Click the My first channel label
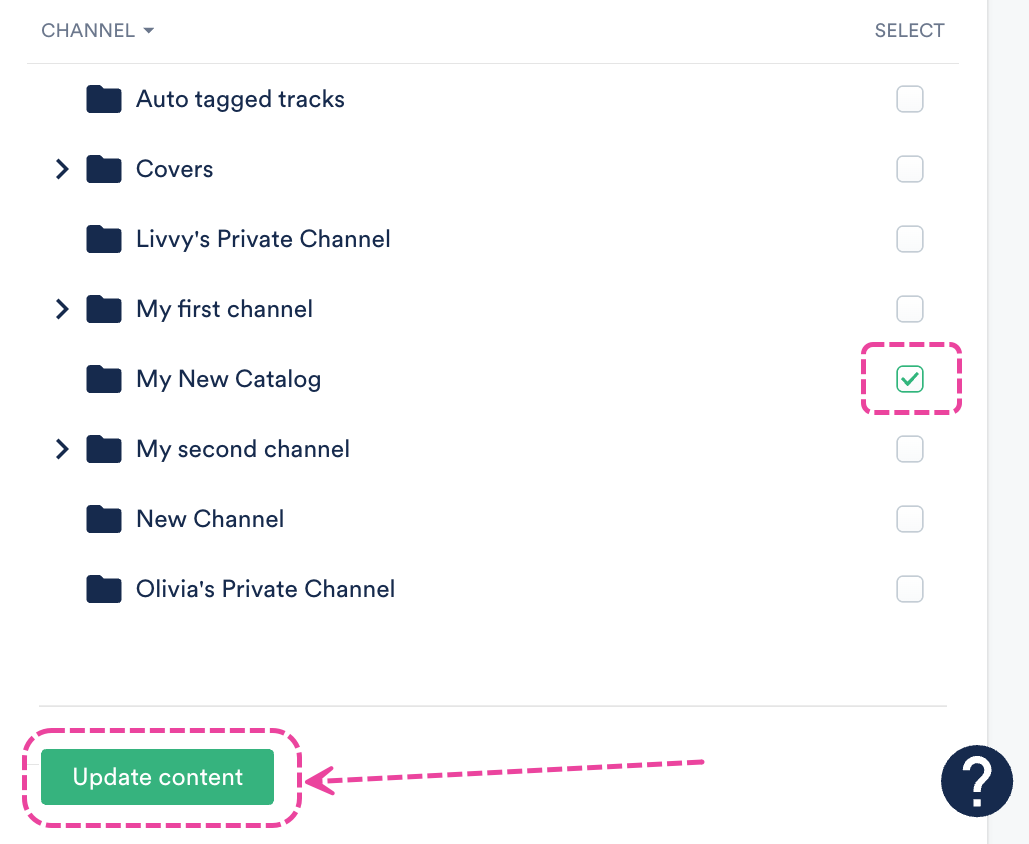Viewport: 1029px width, 844px height. click(224, 309)
